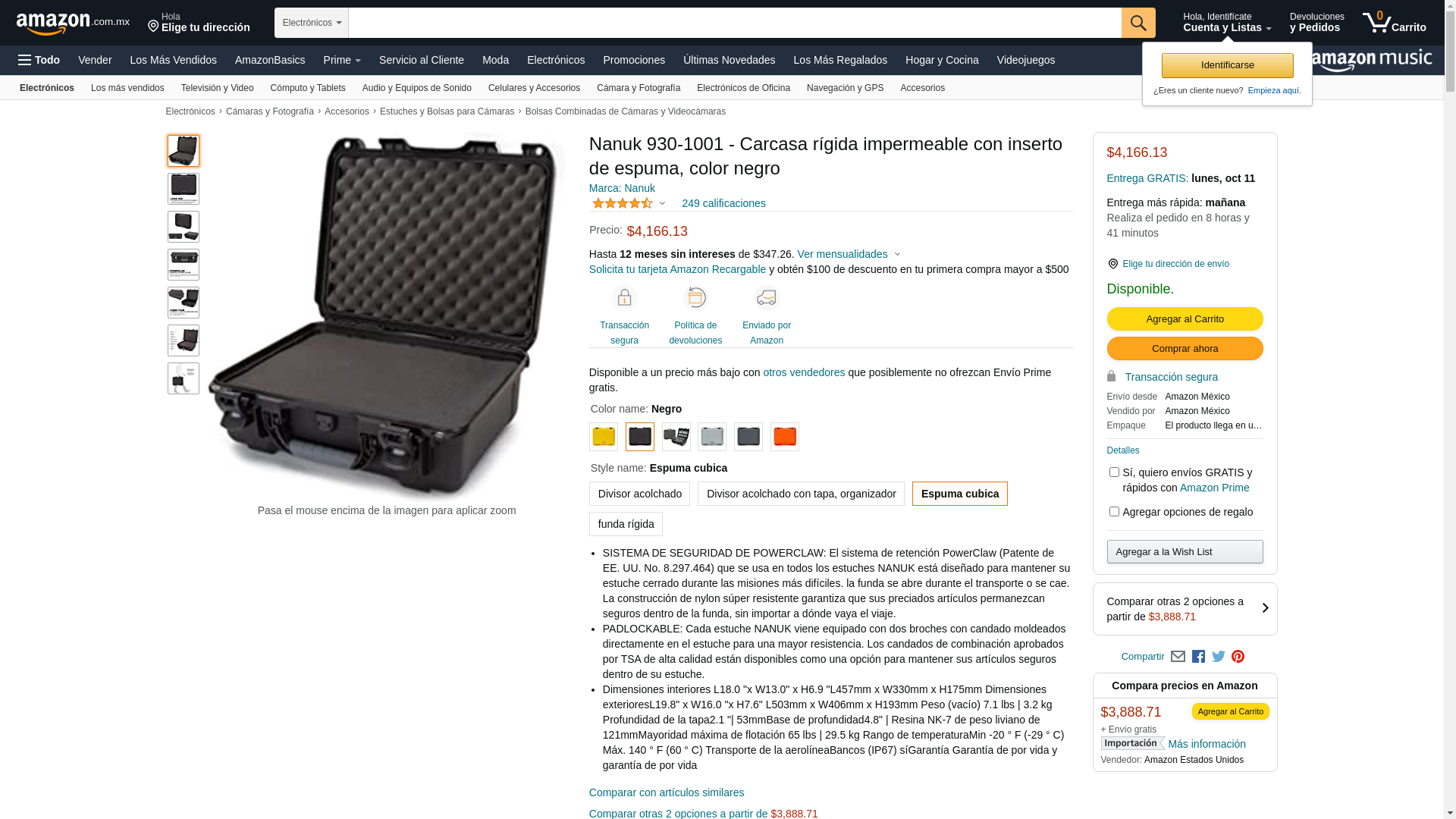
Task: Share product via email icon
Action: (1178, 657)
